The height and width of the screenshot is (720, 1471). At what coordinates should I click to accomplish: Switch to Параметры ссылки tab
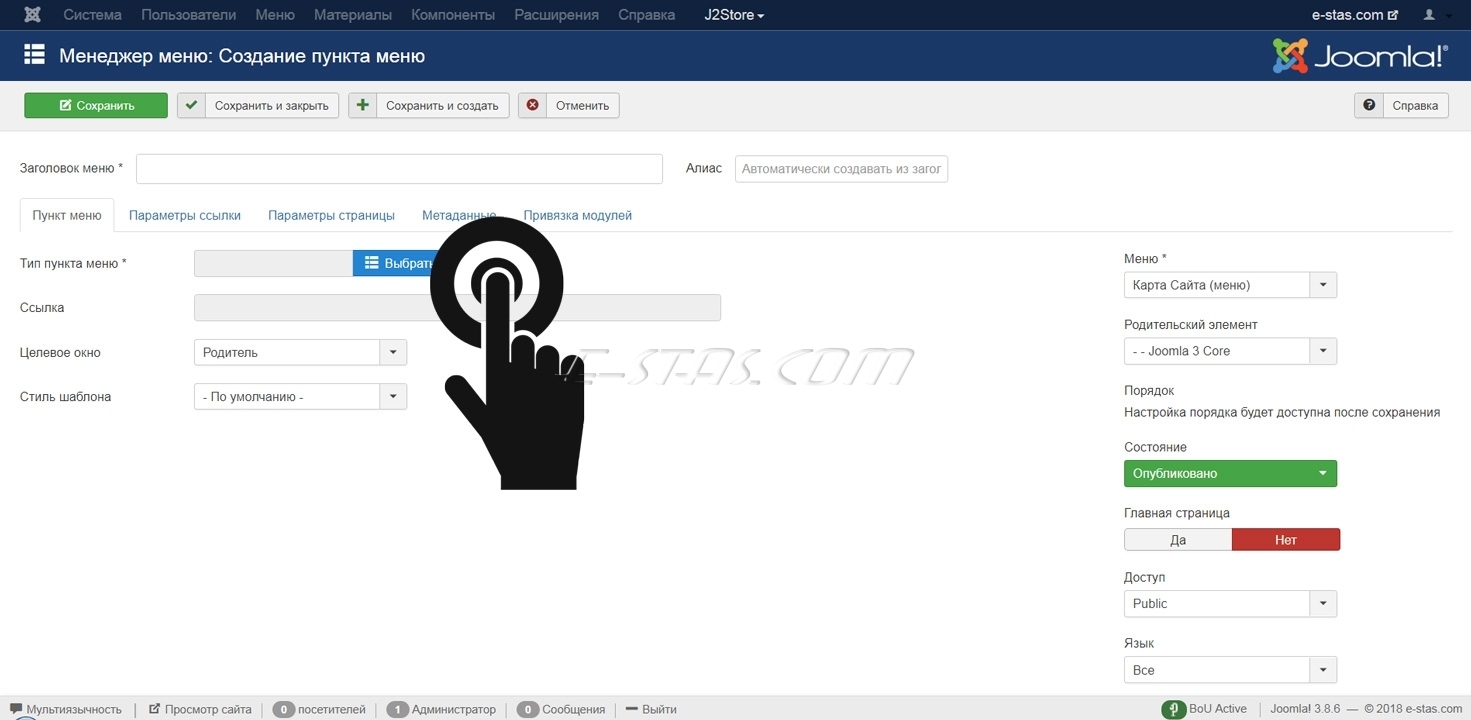click(x=185, y=215)
